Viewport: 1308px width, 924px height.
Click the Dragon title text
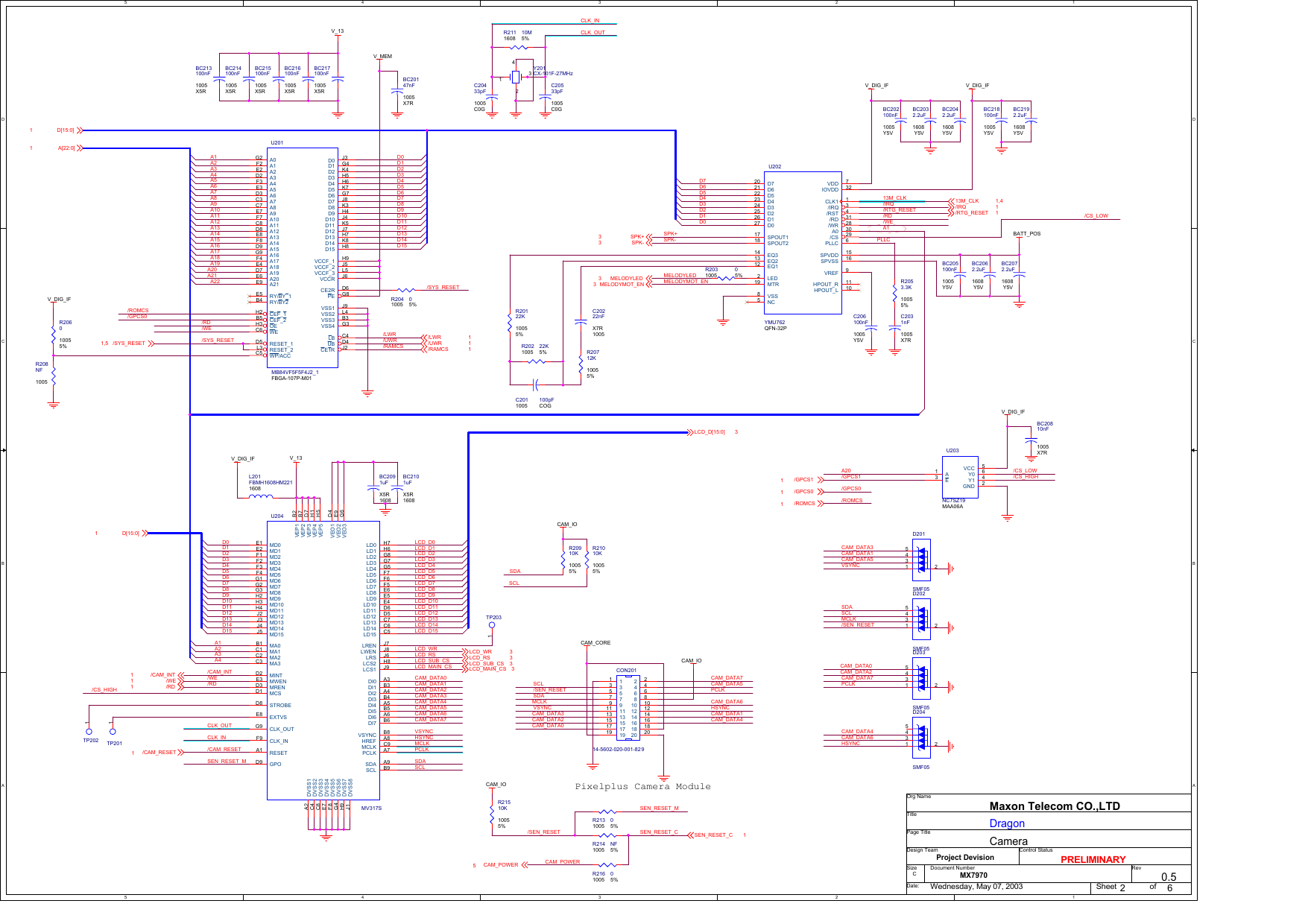(1007, 823)
